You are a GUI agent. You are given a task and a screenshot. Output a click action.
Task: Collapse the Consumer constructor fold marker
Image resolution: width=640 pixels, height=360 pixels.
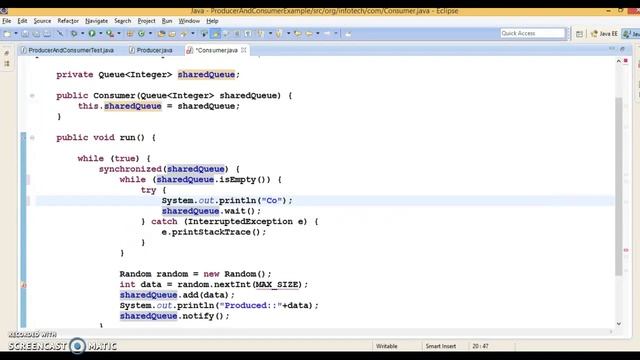(32, 96)
